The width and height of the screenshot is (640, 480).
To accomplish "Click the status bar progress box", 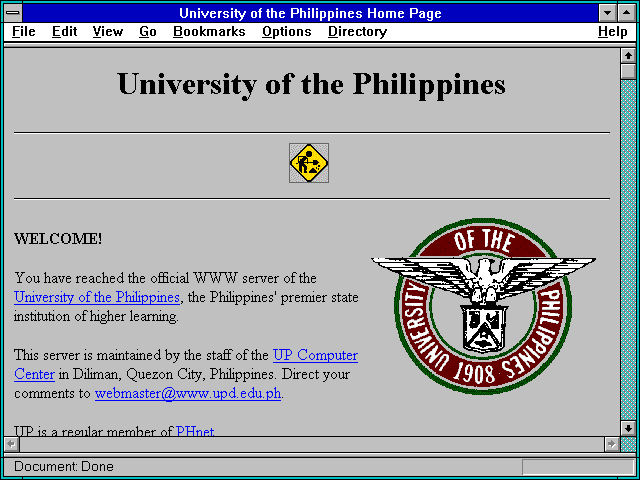I will [578, 466].
